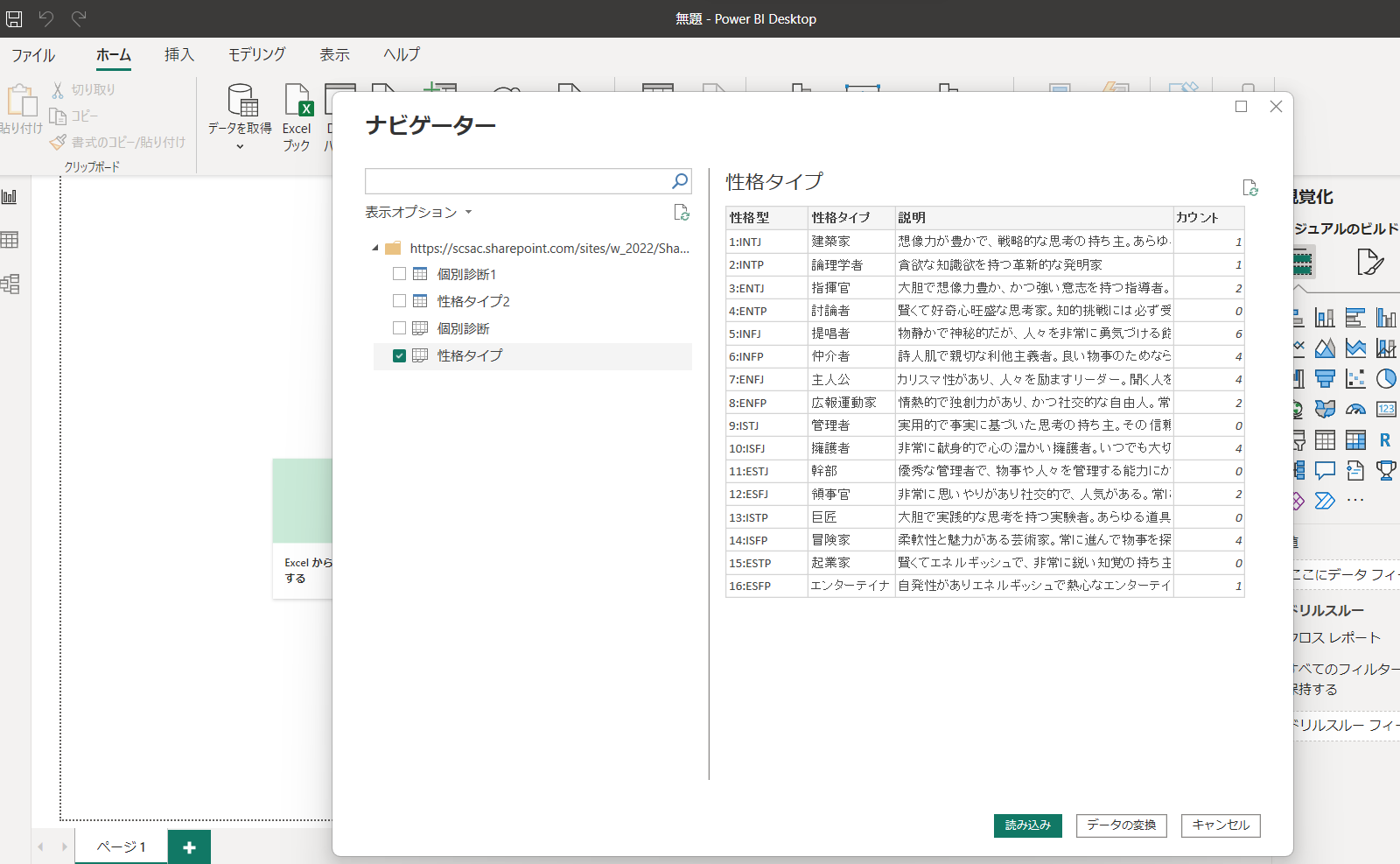Choose the clustered bar chart visual

[1355, 318]
